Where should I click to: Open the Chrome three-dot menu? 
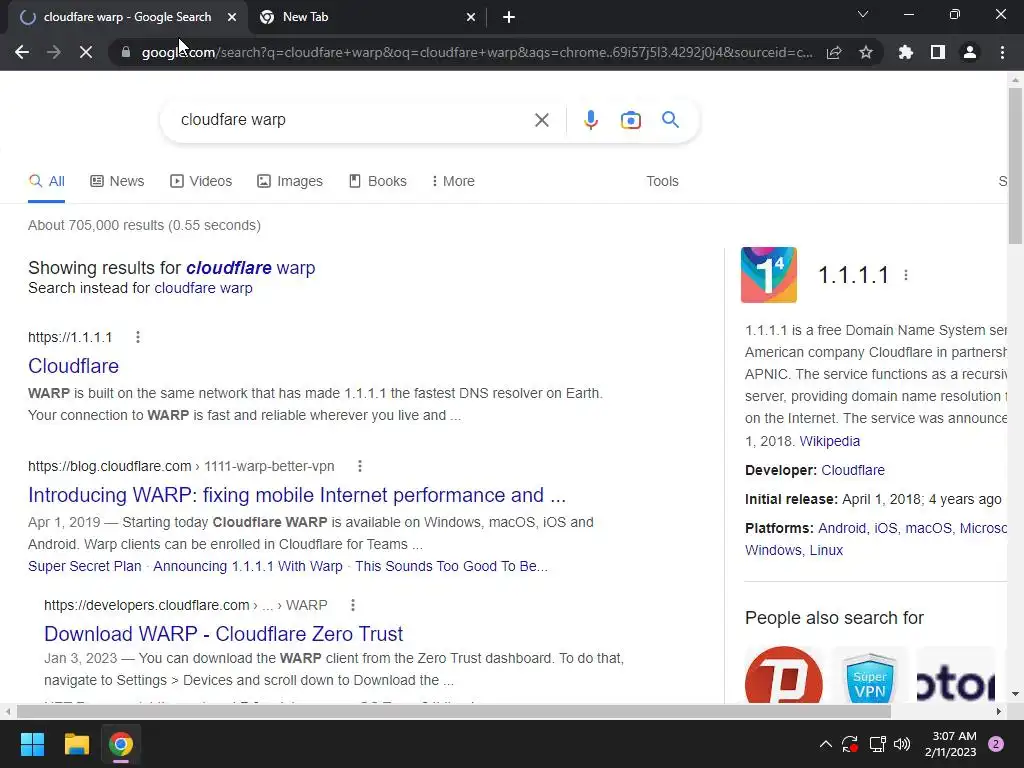pyautogui.click(x=1002, y=52)
